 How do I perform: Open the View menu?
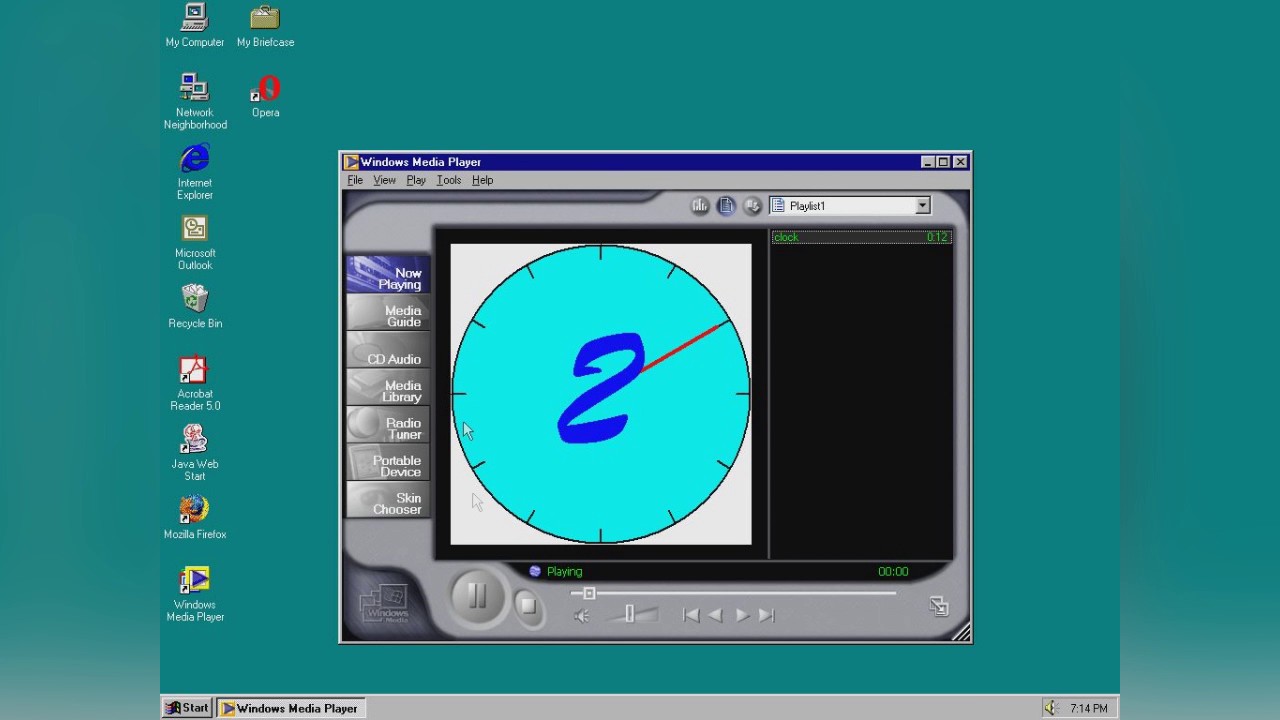pyautogui.click(x=384, y=180)
